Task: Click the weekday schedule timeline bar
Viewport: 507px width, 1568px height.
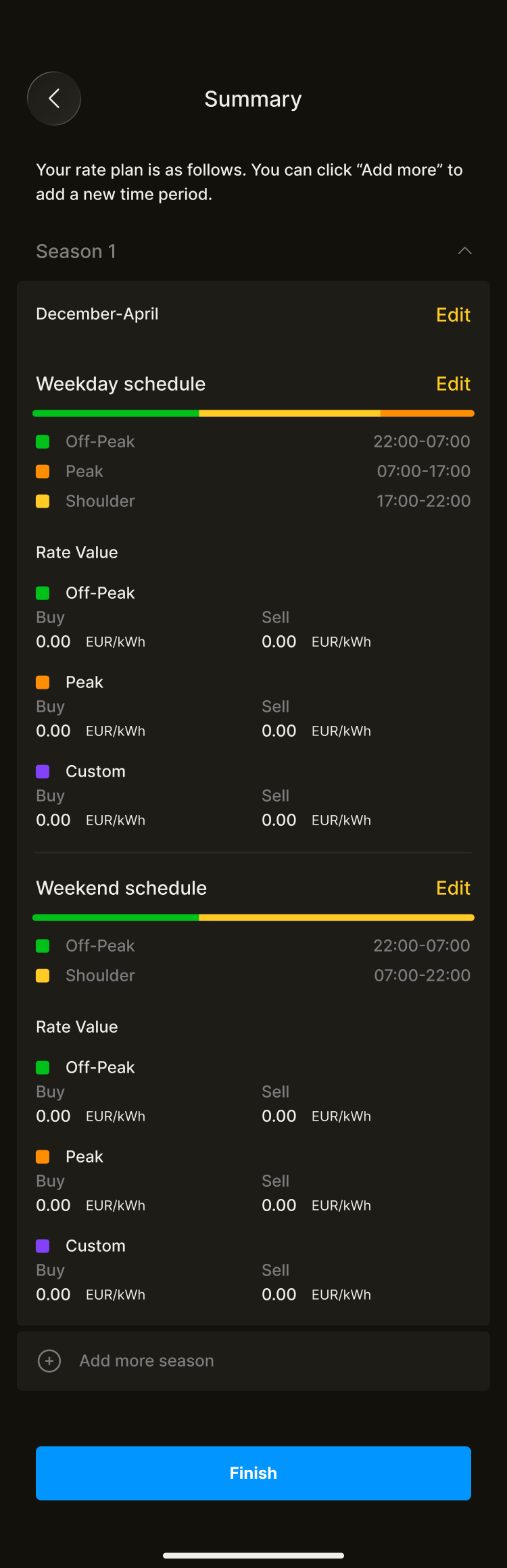Action: click(x=254, y=413)
